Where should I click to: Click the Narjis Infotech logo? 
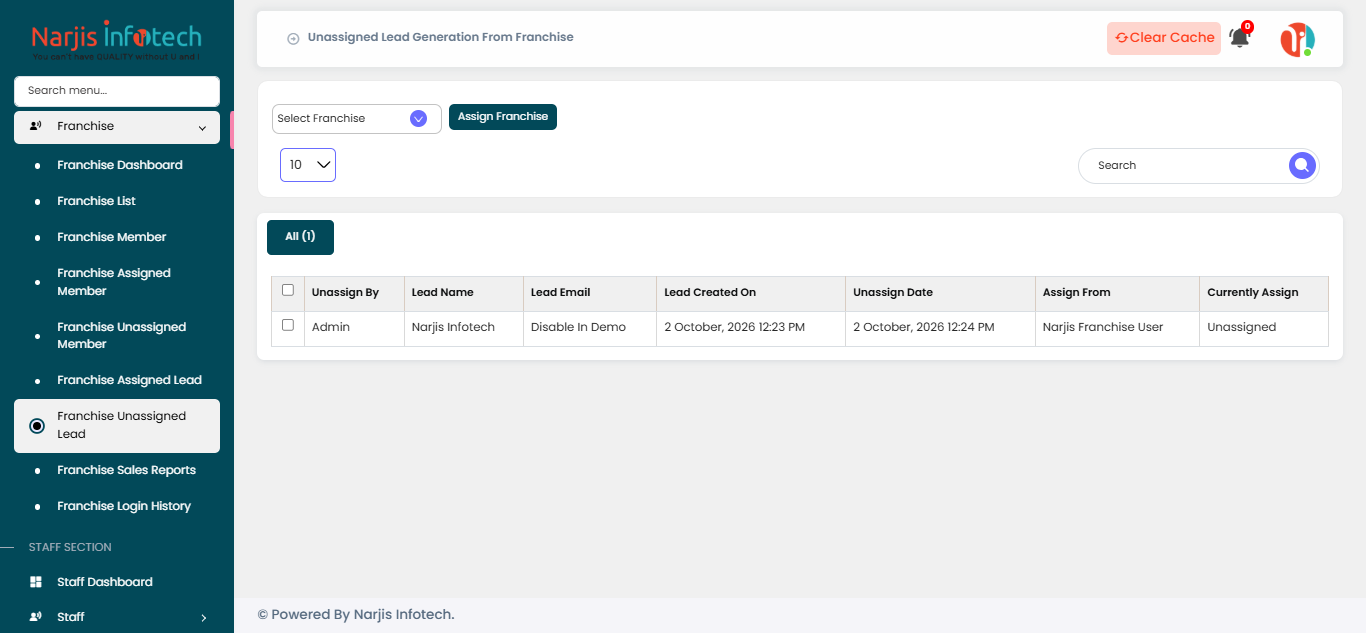coord(117,40)
